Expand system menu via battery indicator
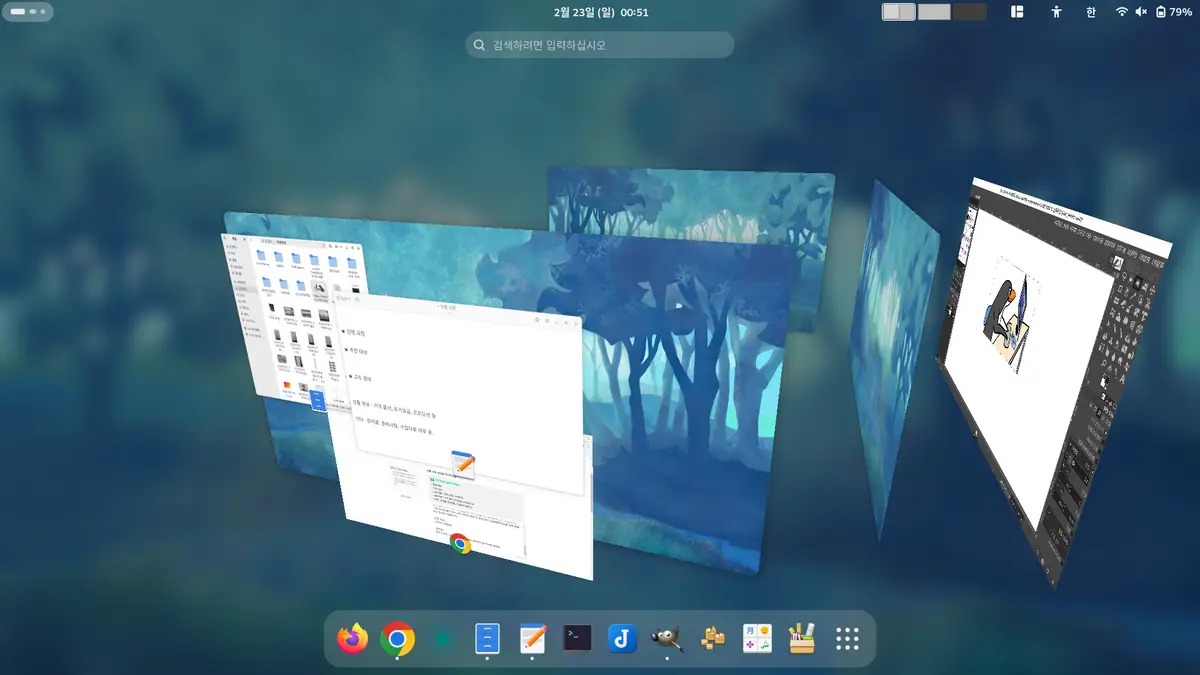Viewport: 1200px width, 675px height. tap(1173, 12)
